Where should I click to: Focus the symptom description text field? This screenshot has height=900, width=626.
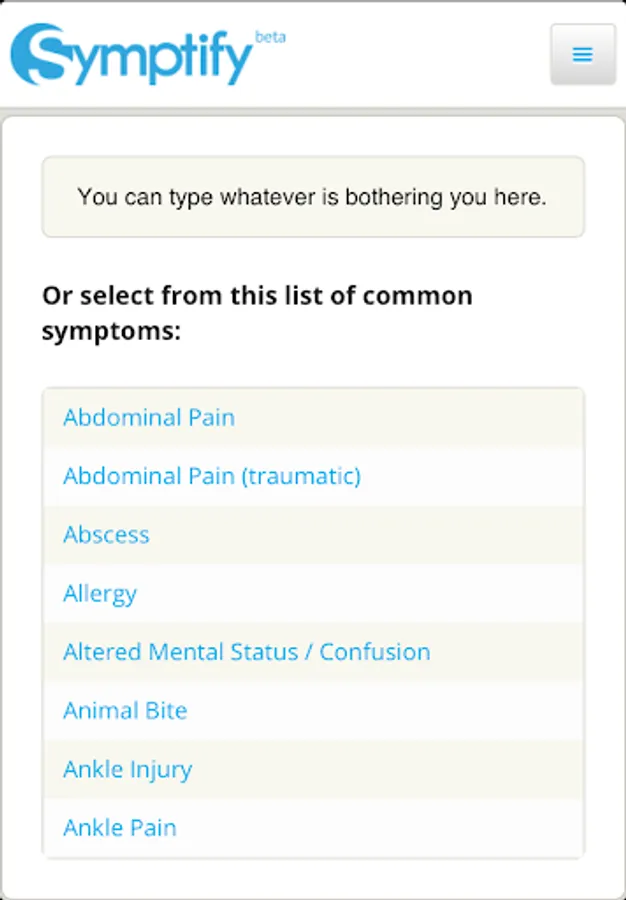[x=312, y=197]
